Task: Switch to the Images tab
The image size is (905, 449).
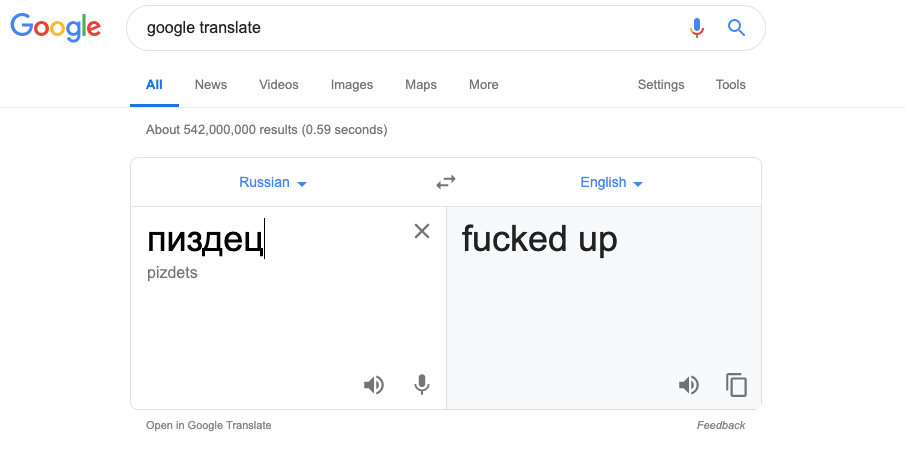Action: [352, 85]
